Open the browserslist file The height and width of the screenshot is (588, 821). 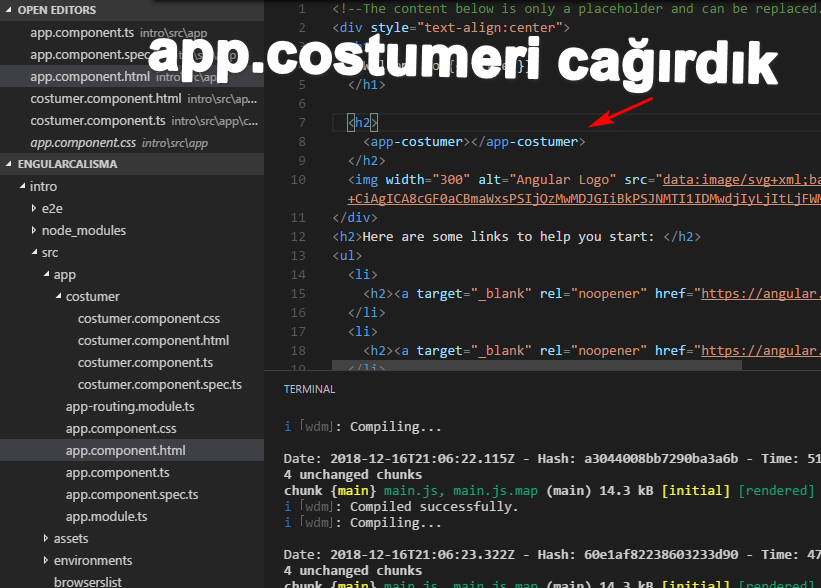coord(87,582)
